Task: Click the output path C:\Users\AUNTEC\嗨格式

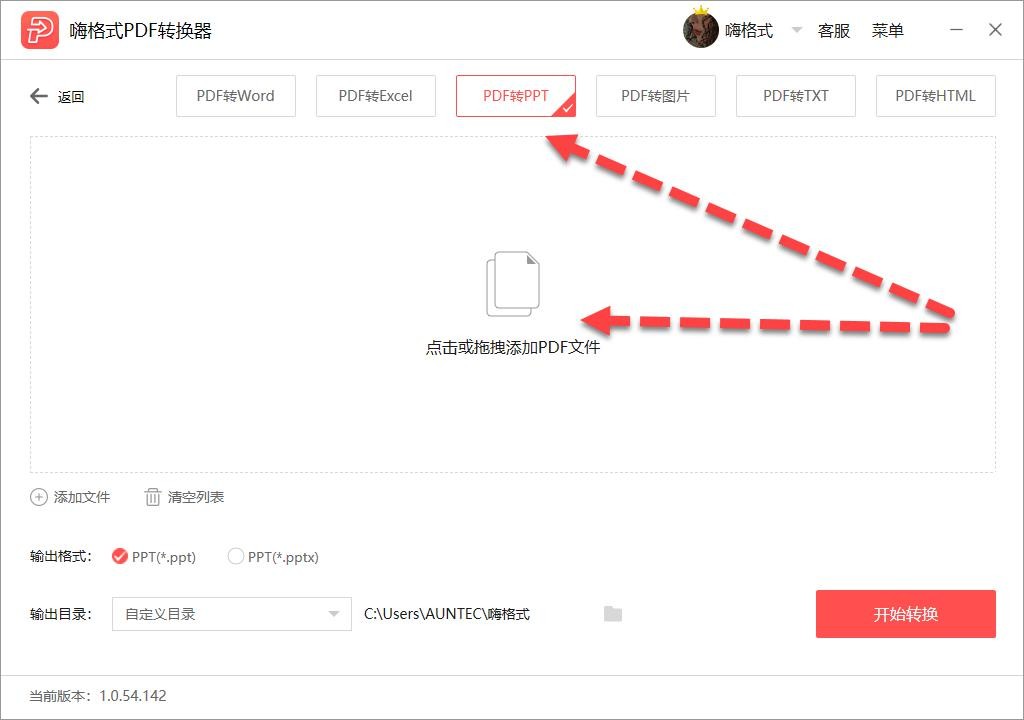Action: pos(447,614)
